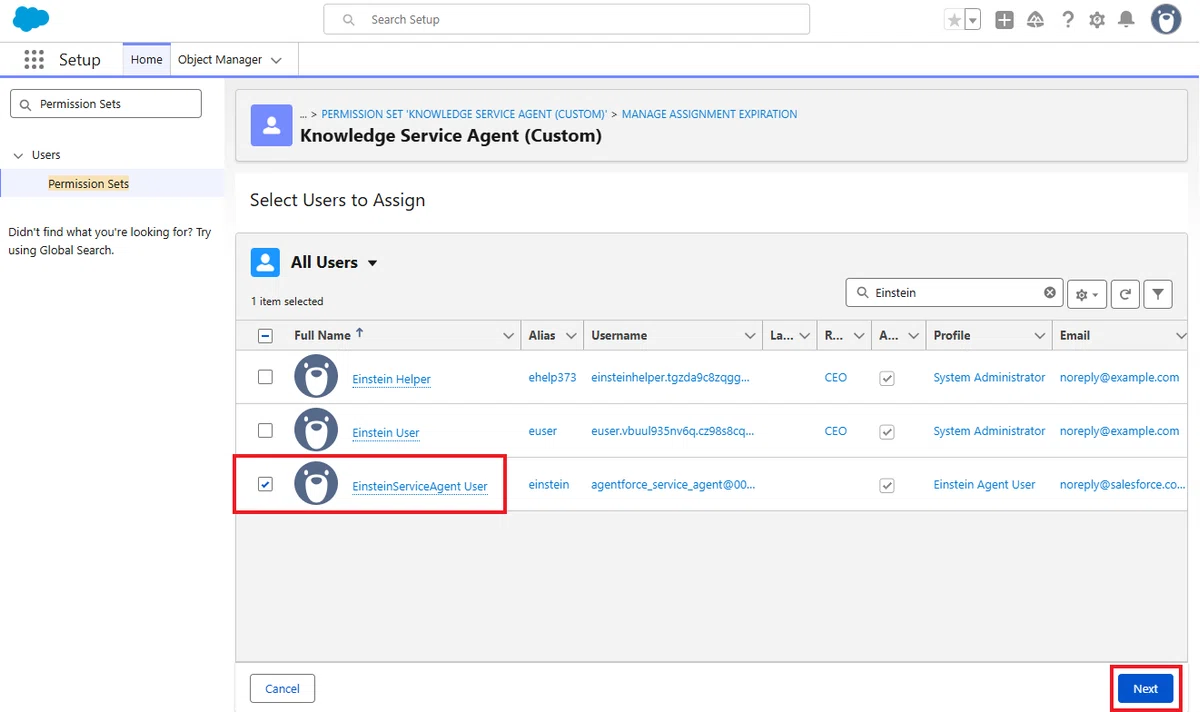
Task: Click the Active checkbox for Einstein Helper
Action: coord(886,379)
